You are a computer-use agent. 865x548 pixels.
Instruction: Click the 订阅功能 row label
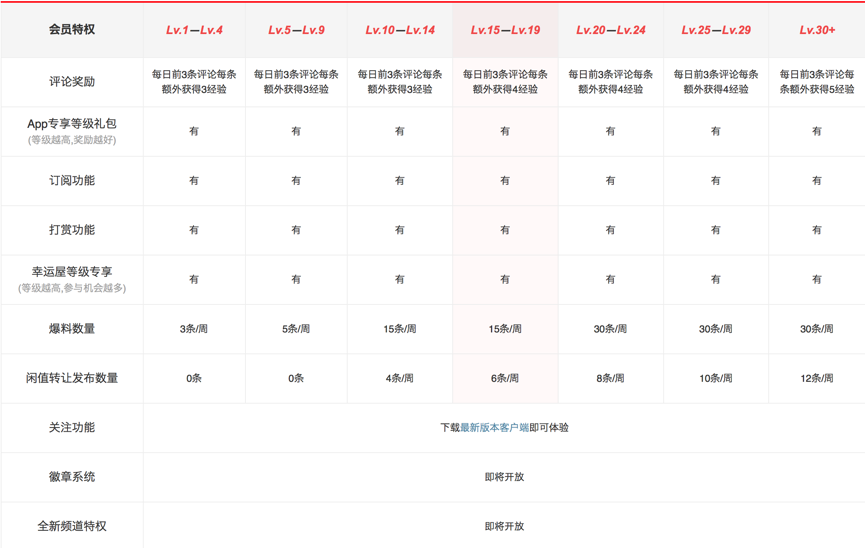[x=72, y=181]
